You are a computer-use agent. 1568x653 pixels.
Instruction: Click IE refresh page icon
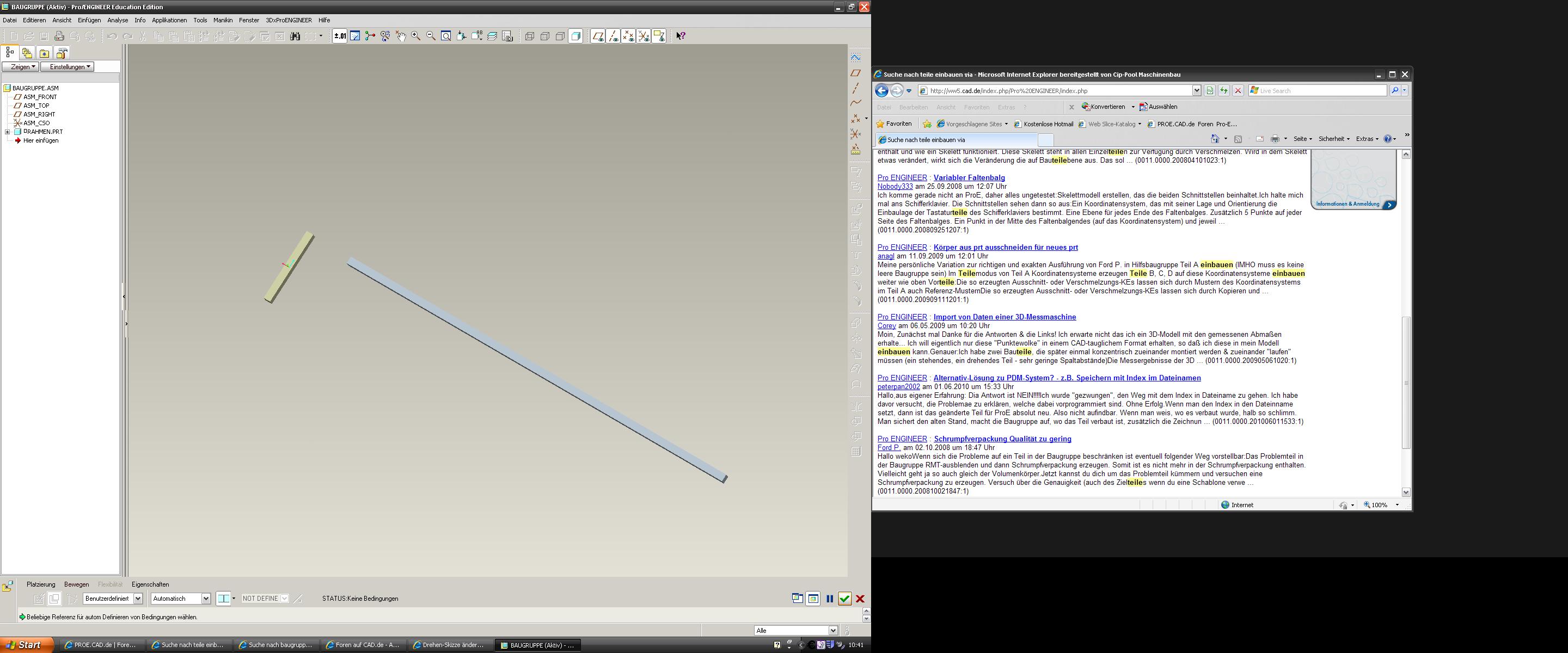coord(1223,91)
